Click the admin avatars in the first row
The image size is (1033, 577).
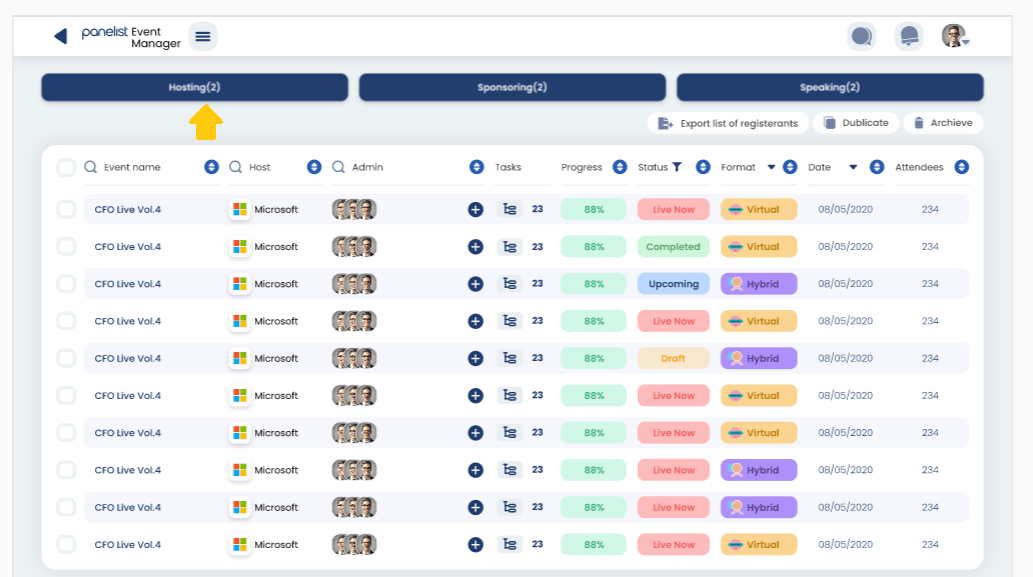(x=354, y=209)
